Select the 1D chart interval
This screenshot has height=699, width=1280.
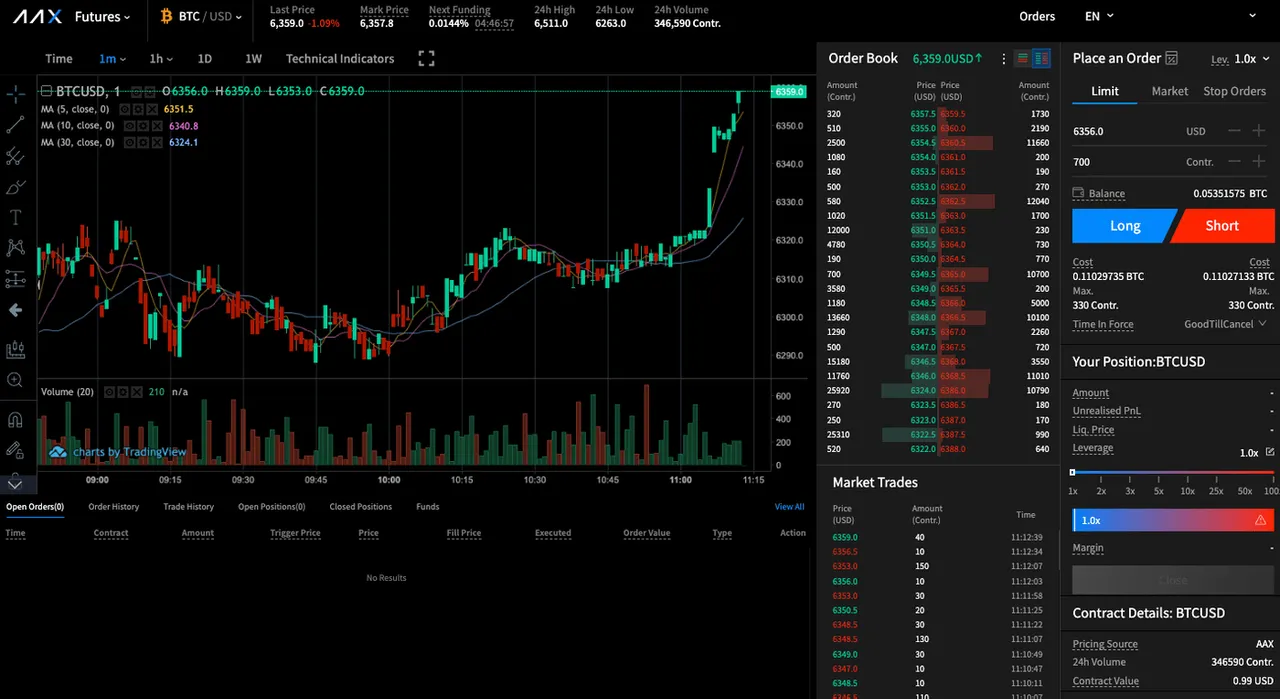coord(205,59)
